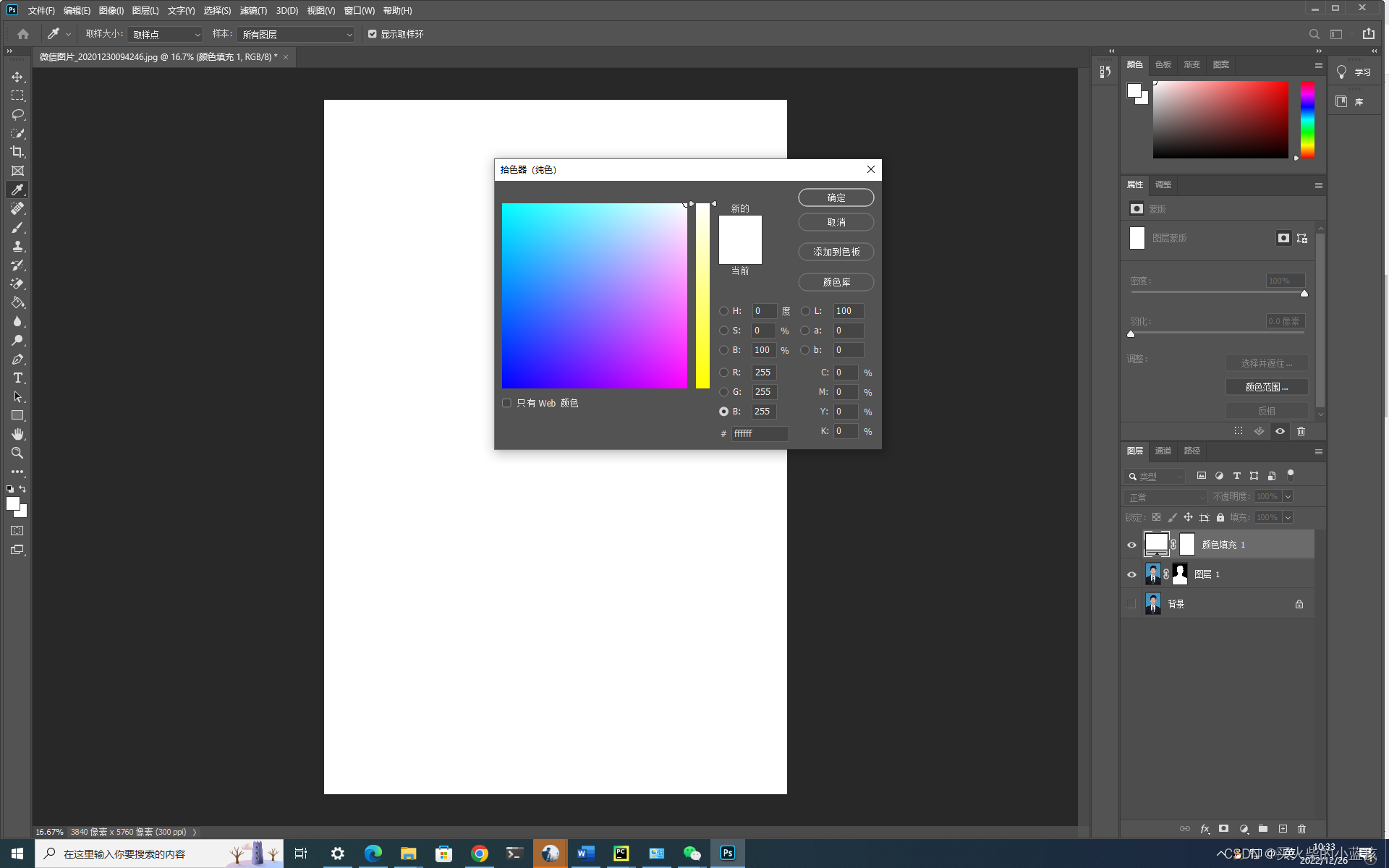Screen dimensions: 1389x868
Task: Select the Lasso tool
Action: (17, 114)
